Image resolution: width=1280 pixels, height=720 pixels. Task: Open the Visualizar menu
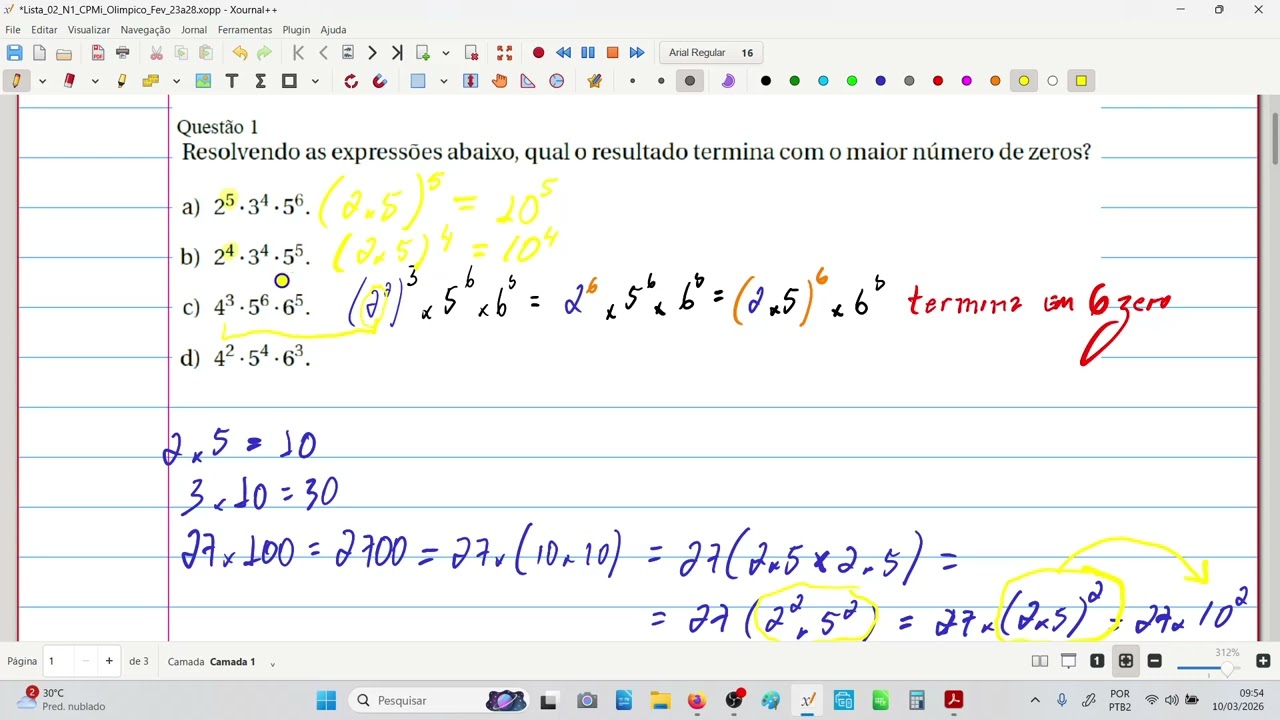[x=89, y=30]
